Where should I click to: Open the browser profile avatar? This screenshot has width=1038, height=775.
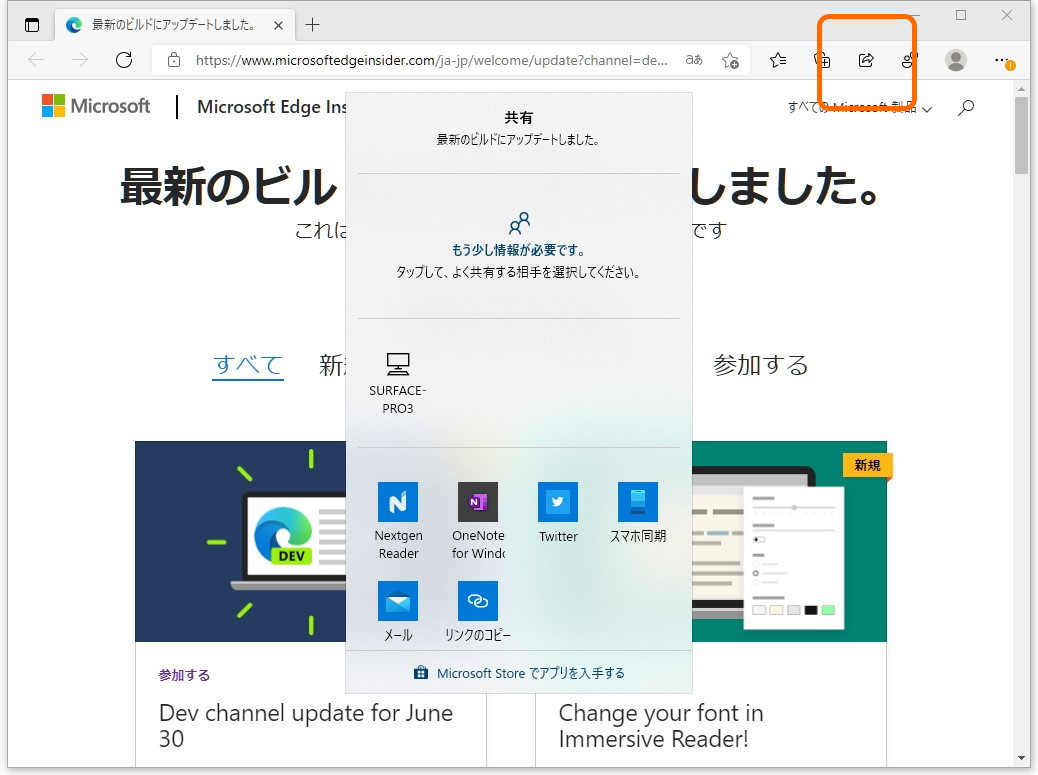[955, 60]
